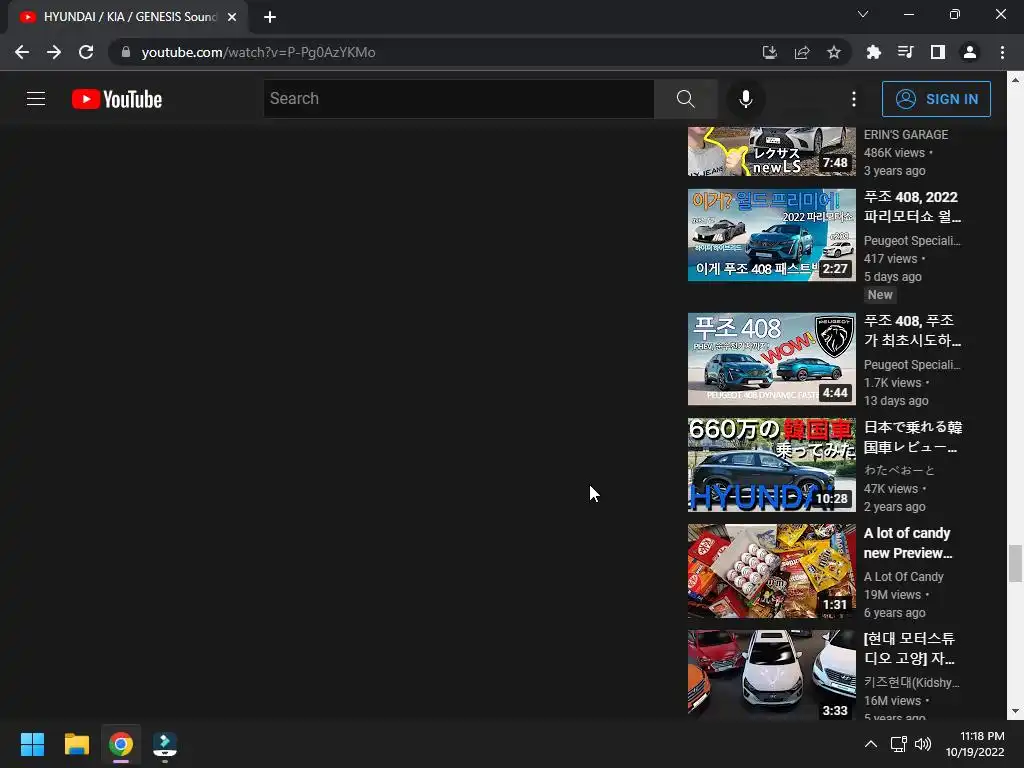Click the New badge under 5 days ago

click(880, 295)
